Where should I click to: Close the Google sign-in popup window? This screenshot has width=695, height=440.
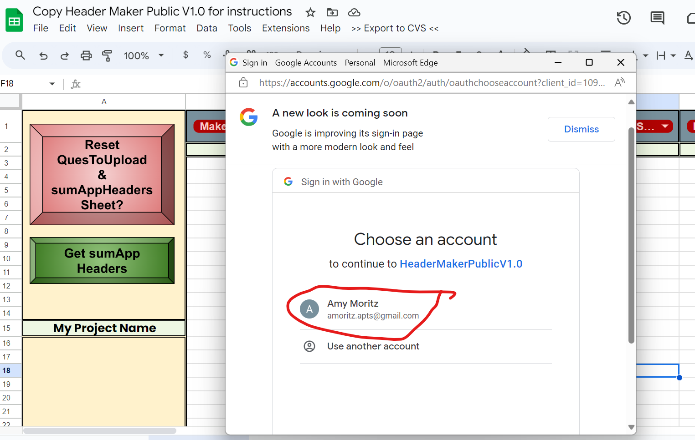(x=621, y=62)
